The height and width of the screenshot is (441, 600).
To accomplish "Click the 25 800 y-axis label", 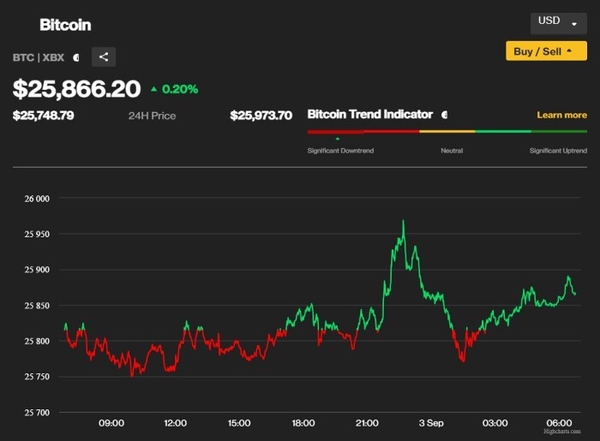I will 37,341.
